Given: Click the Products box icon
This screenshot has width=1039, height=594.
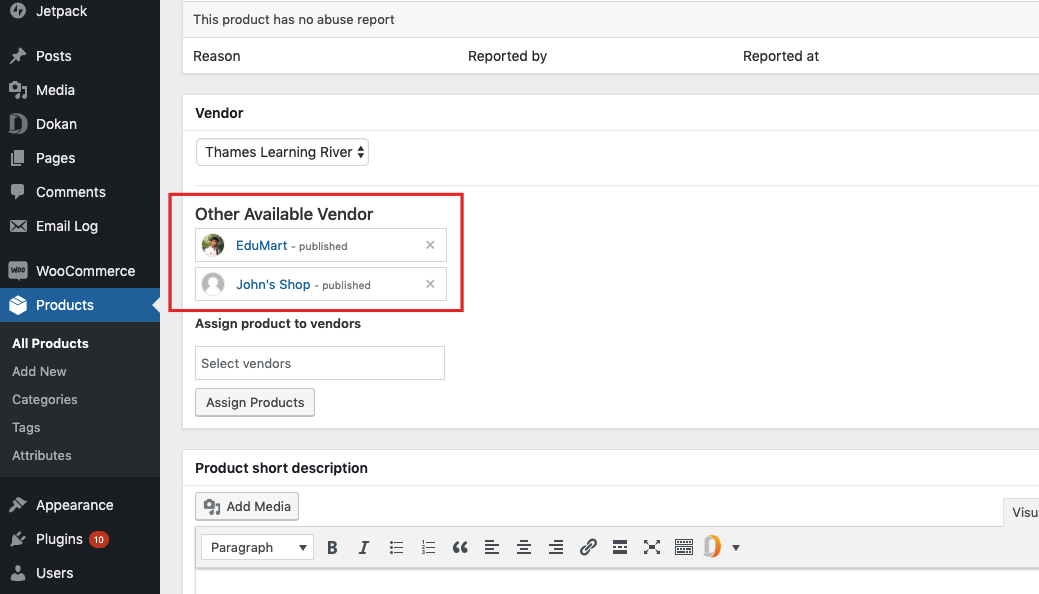Looking at the screenshot, I should point(18,305).
